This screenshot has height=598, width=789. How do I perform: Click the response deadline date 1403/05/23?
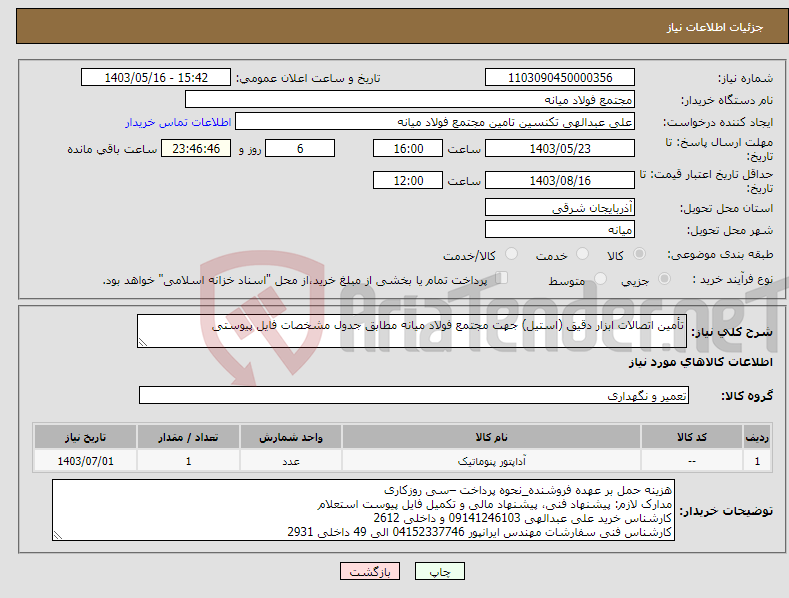[x=560, y=148]
